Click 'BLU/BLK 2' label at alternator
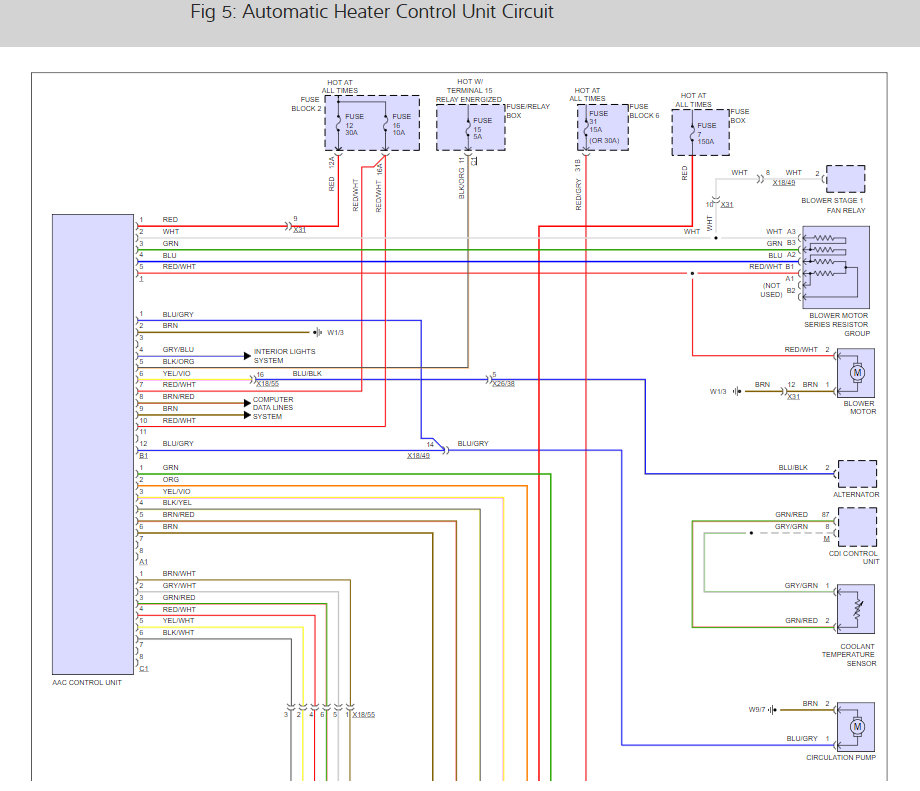This screenshot has width=920, height=791. 804,468
